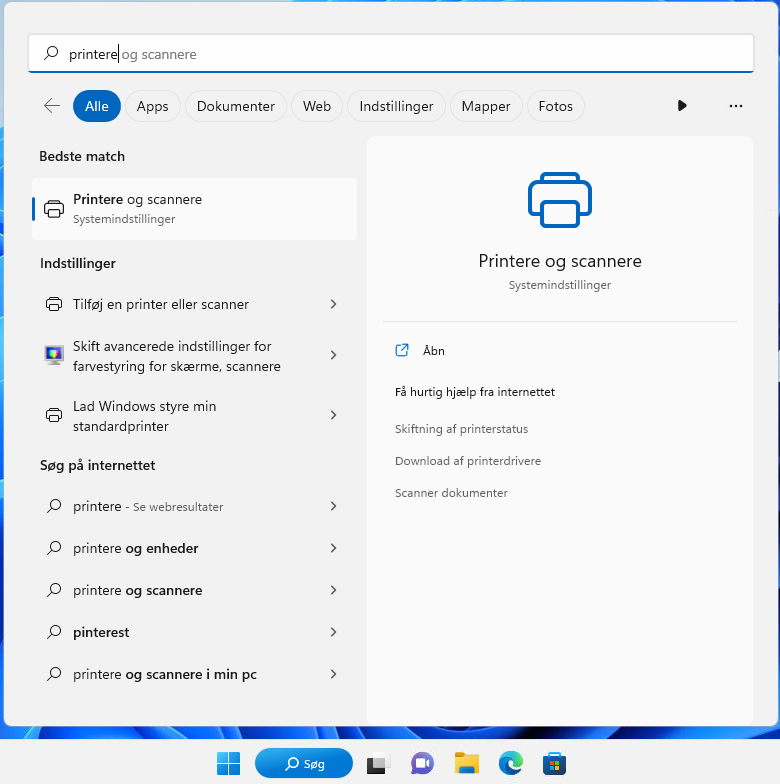Select 'Lad Windows styre min standardprinter' result

(x=194, y=416)
